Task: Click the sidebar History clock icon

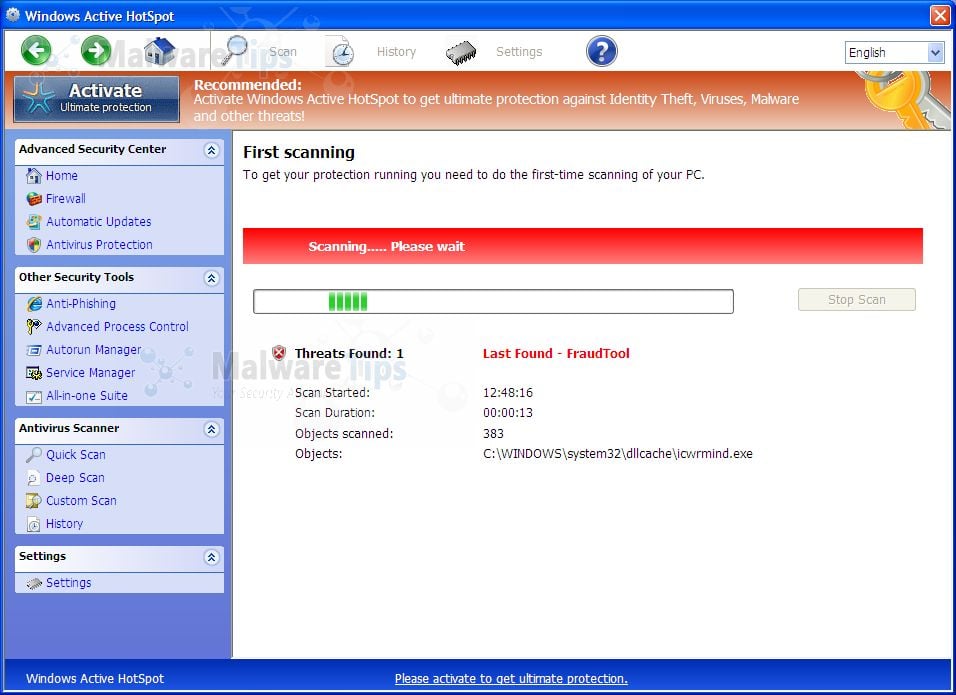Action: (34, 524)
